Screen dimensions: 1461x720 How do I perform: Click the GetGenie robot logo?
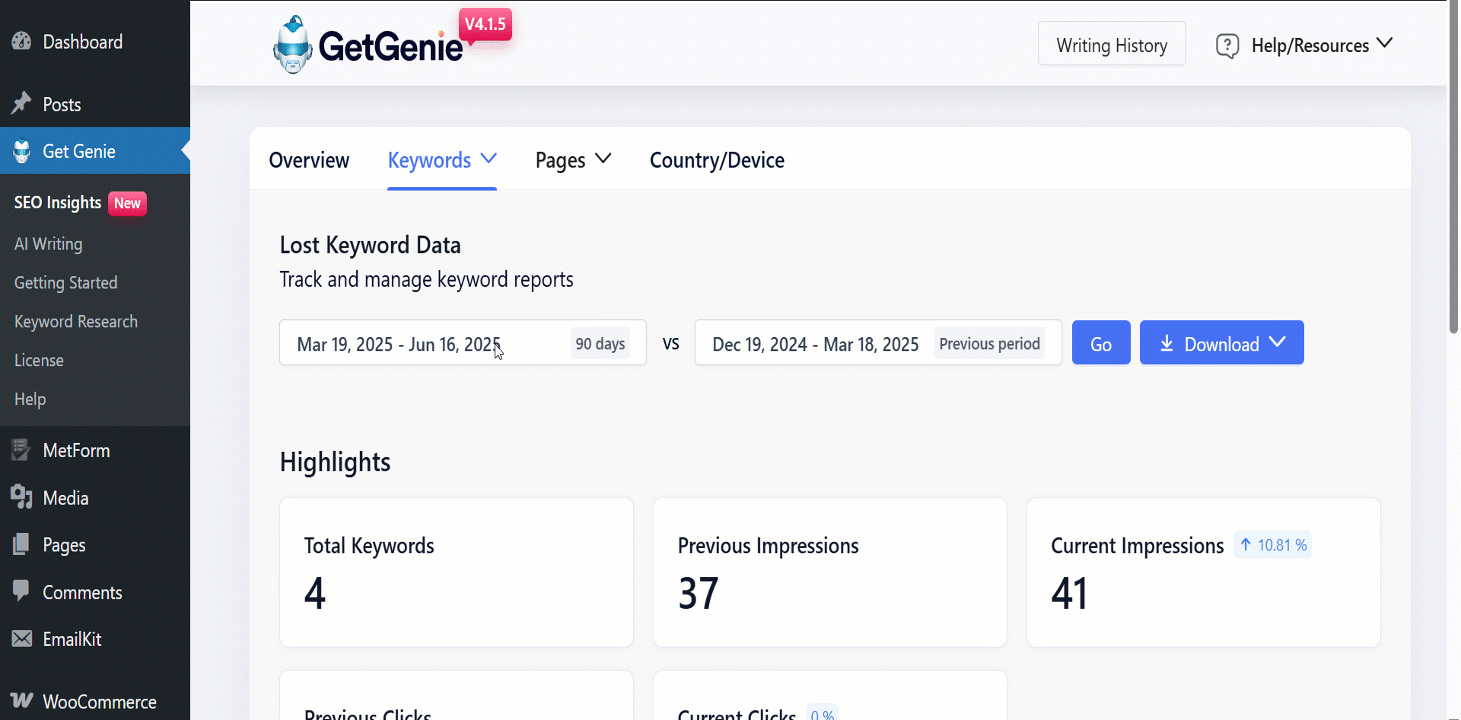[x=293, y=44]
